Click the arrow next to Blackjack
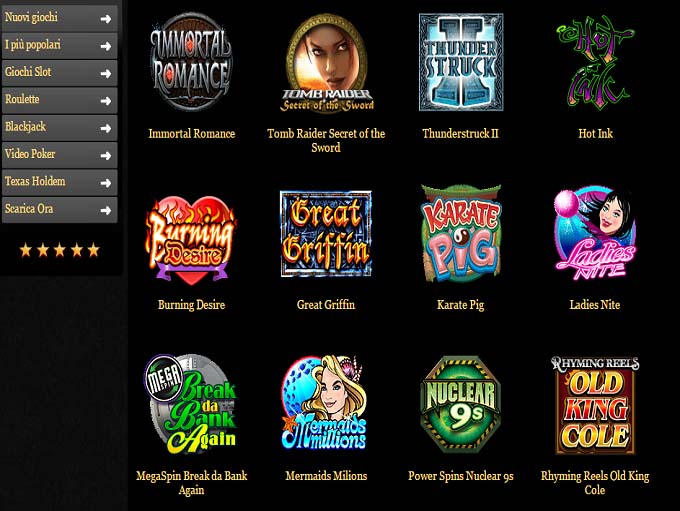680x511 pixels. 105,128
